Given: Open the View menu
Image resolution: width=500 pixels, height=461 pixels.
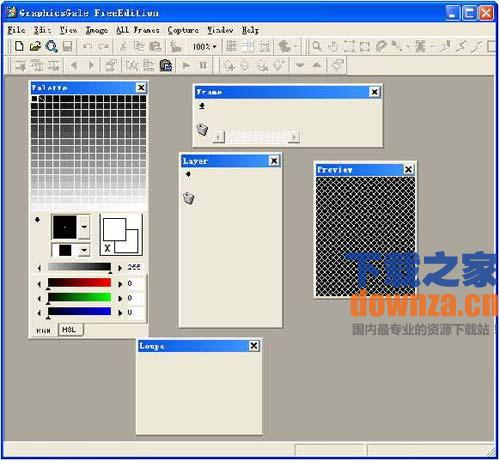Looking at the screenshot, I should tap(68, 30).
